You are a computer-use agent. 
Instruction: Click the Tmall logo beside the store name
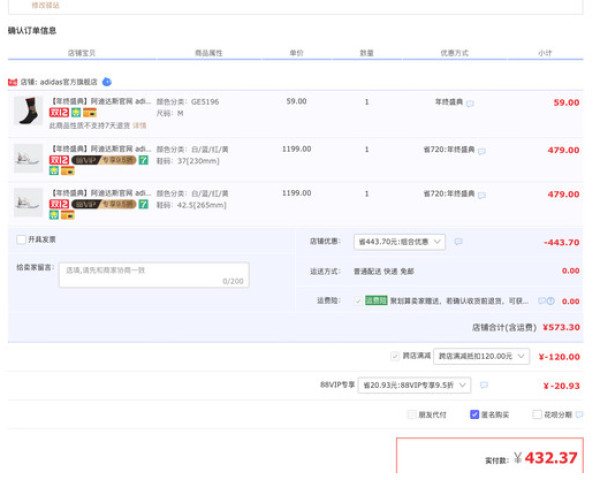pos(13,82)
